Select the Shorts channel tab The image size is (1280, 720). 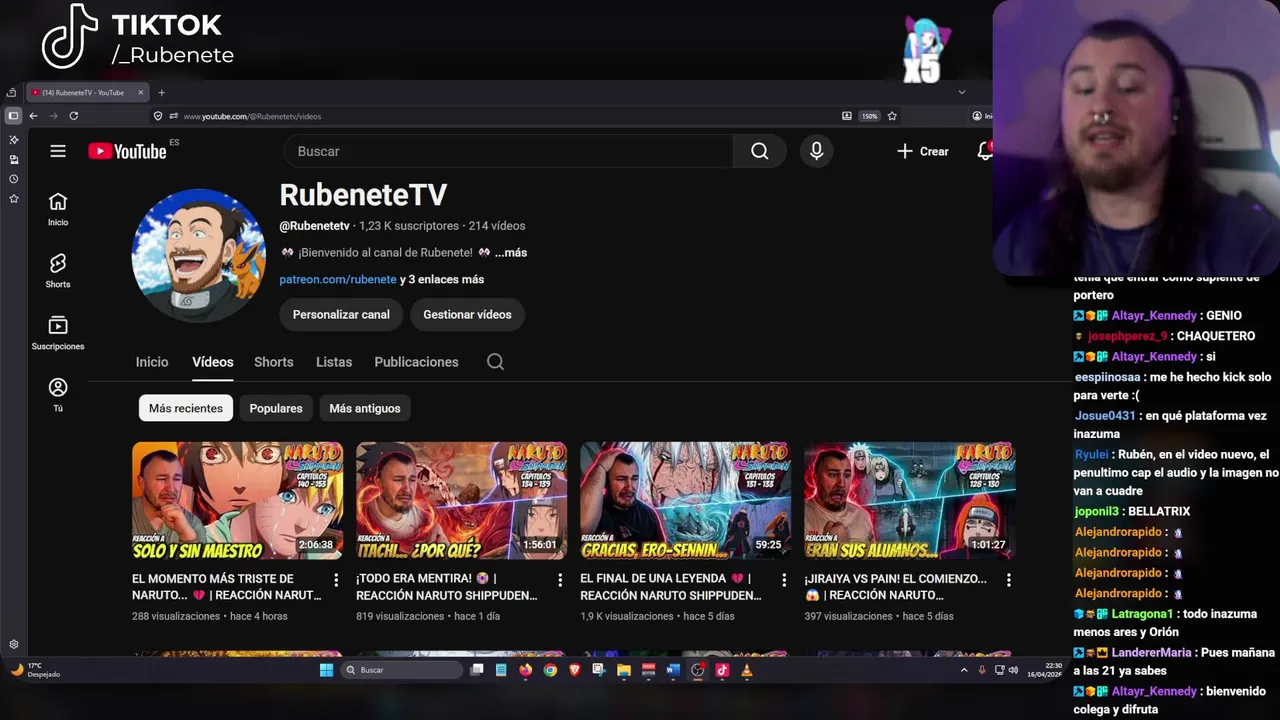pyautogui.click(x=273, y=362)
